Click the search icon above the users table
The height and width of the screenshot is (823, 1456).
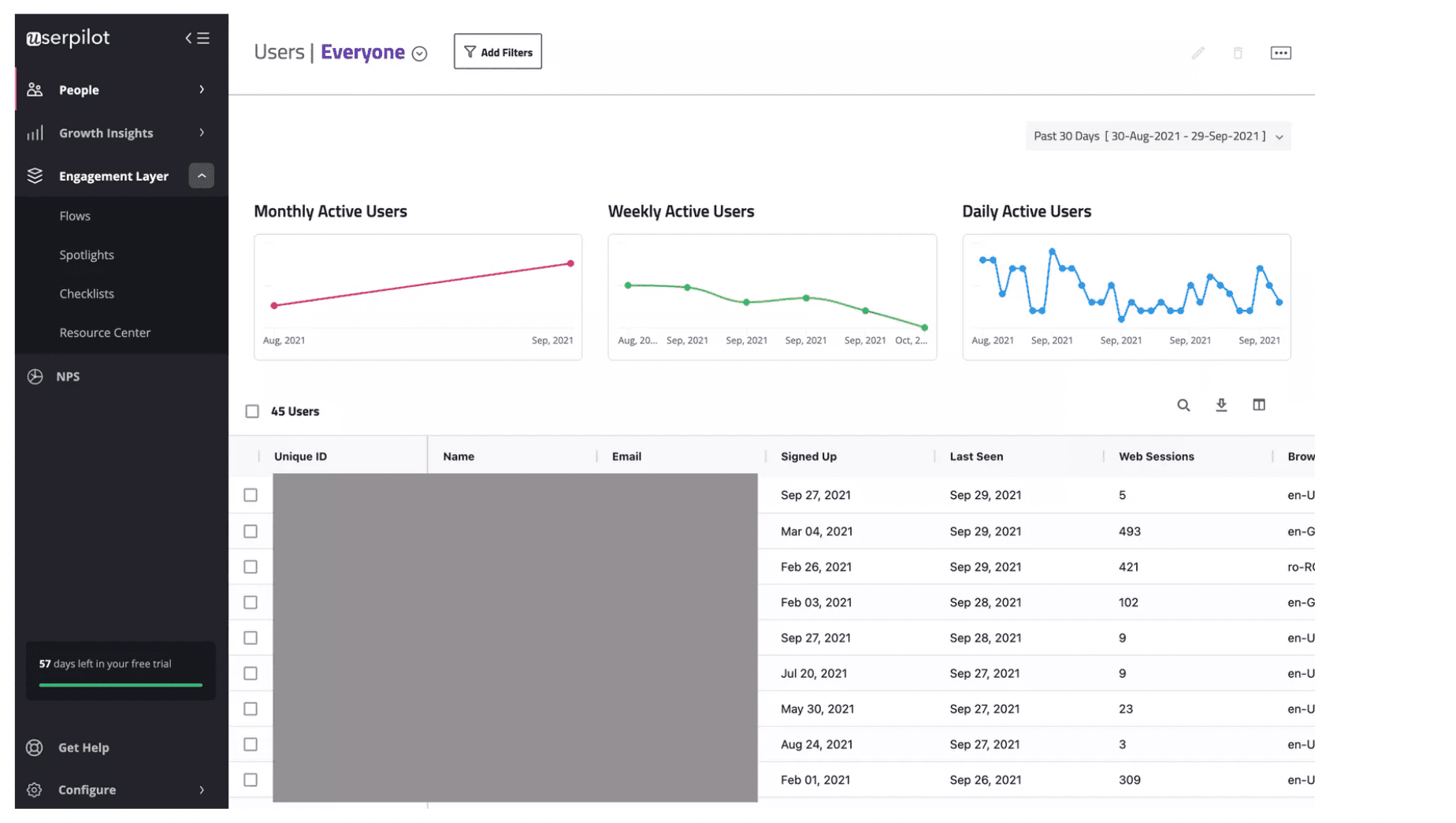[1183, 405]
